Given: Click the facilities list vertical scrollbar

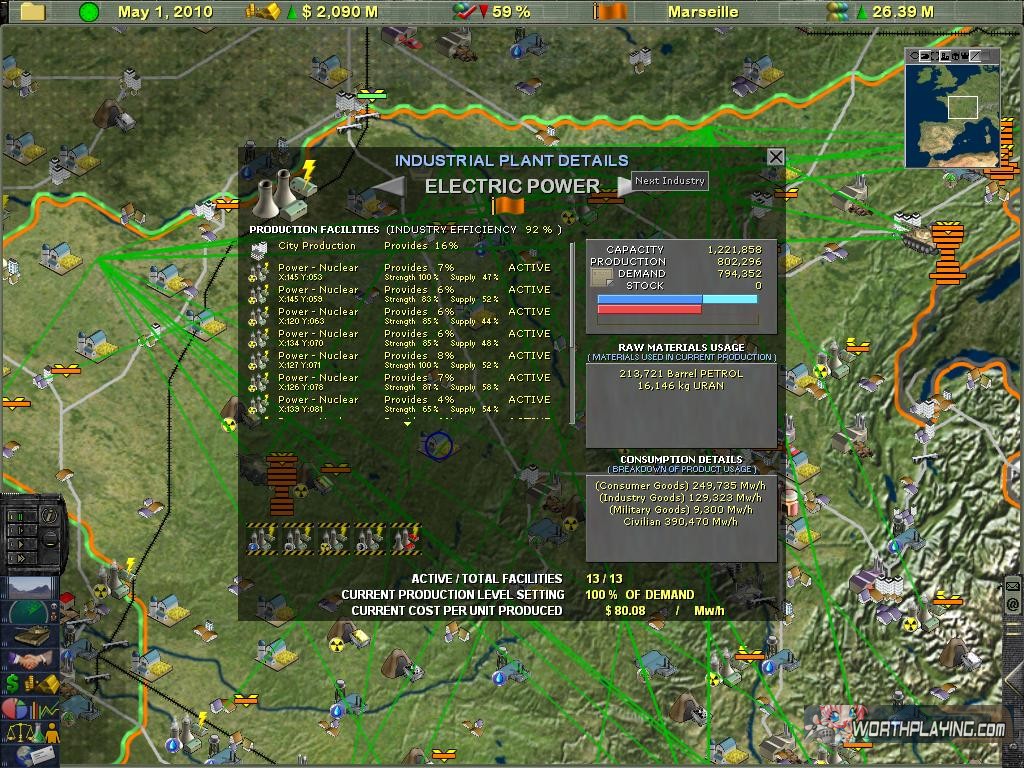Looking at the screenshot, I should click(x=572, y=330).
